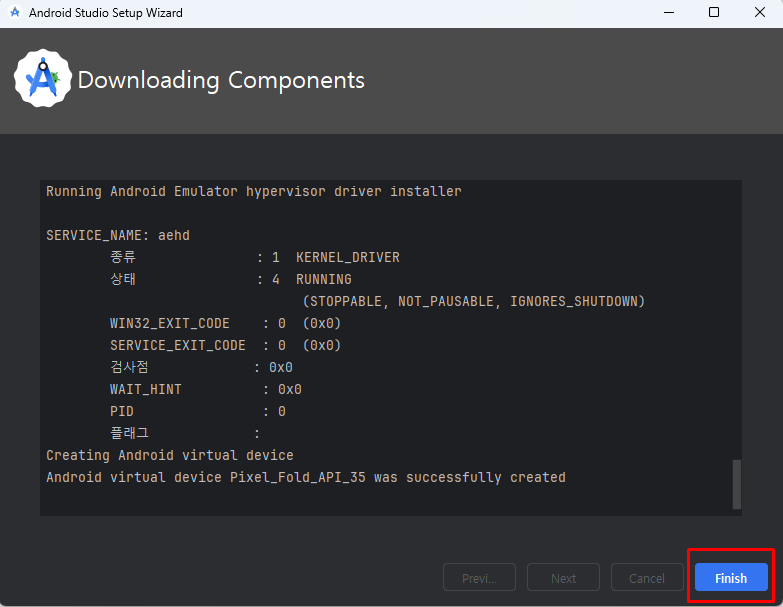This screenshot has width=783, height=607.
Task: Click the Finish button
Action: (731, 577)
